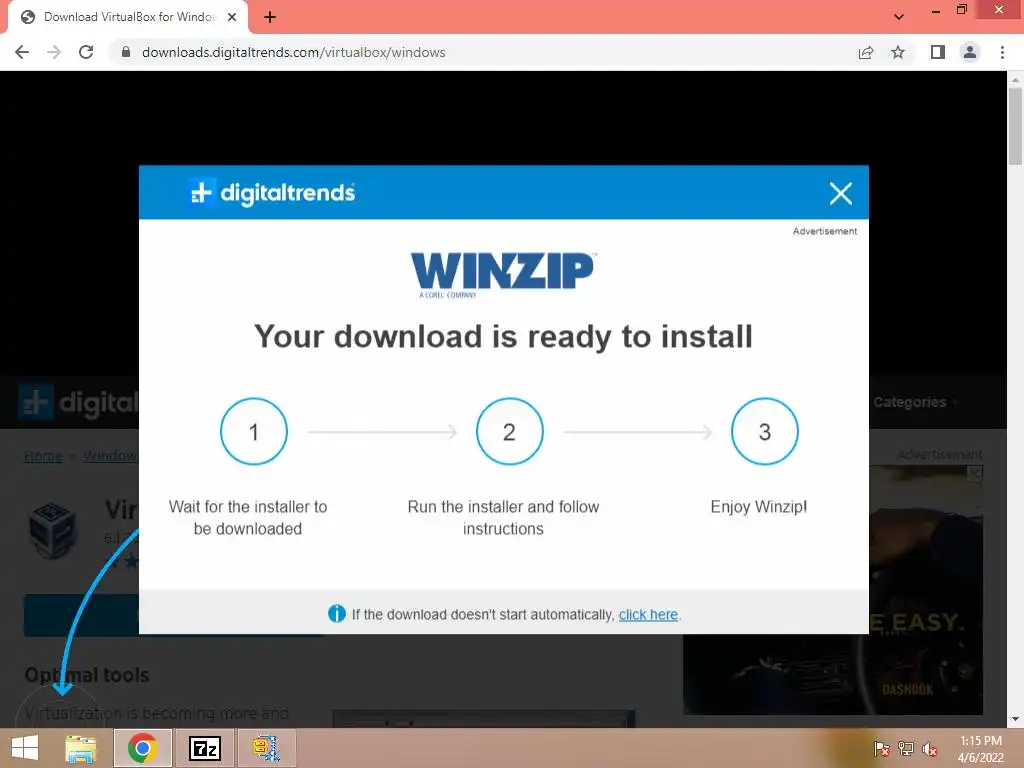
Task: Click the scrollbar down arrow
Action: tap(1015, 719)
